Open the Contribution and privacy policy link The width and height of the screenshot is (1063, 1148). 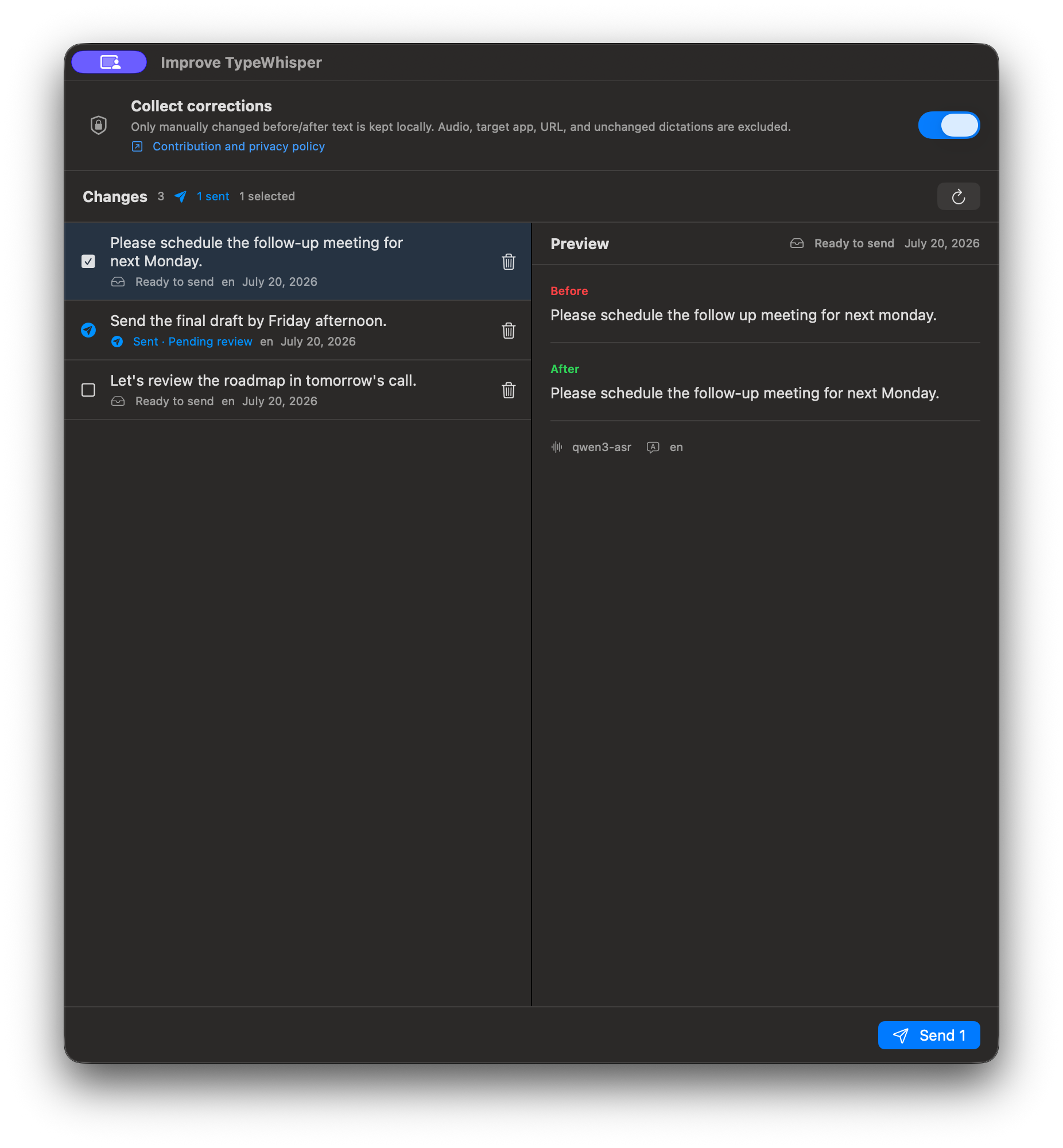239,146
